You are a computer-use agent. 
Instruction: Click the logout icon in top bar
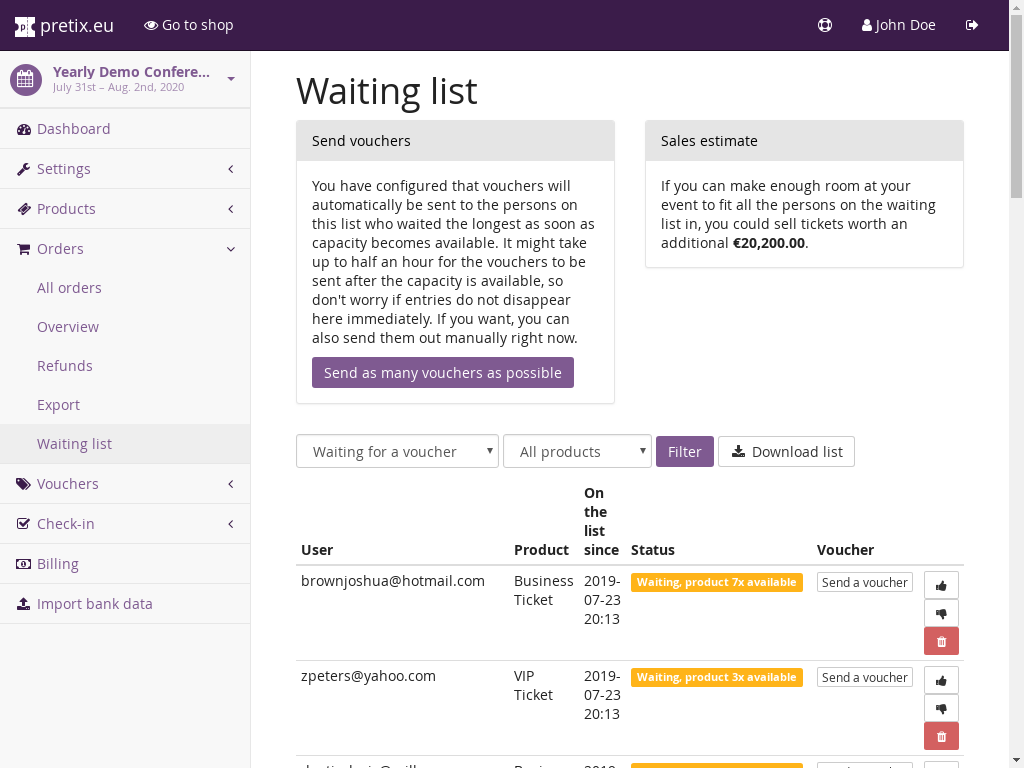[972, 25]
